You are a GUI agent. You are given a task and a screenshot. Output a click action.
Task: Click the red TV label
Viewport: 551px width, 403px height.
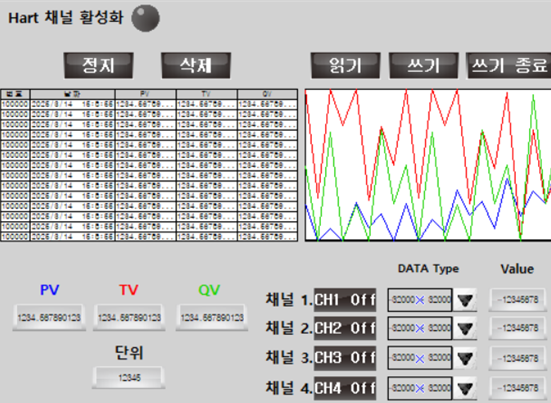(129, 290)
